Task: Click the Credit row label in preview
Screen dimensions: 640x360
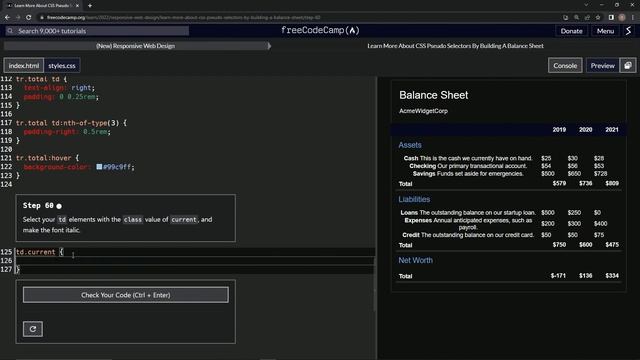Action: click(411, 235)
